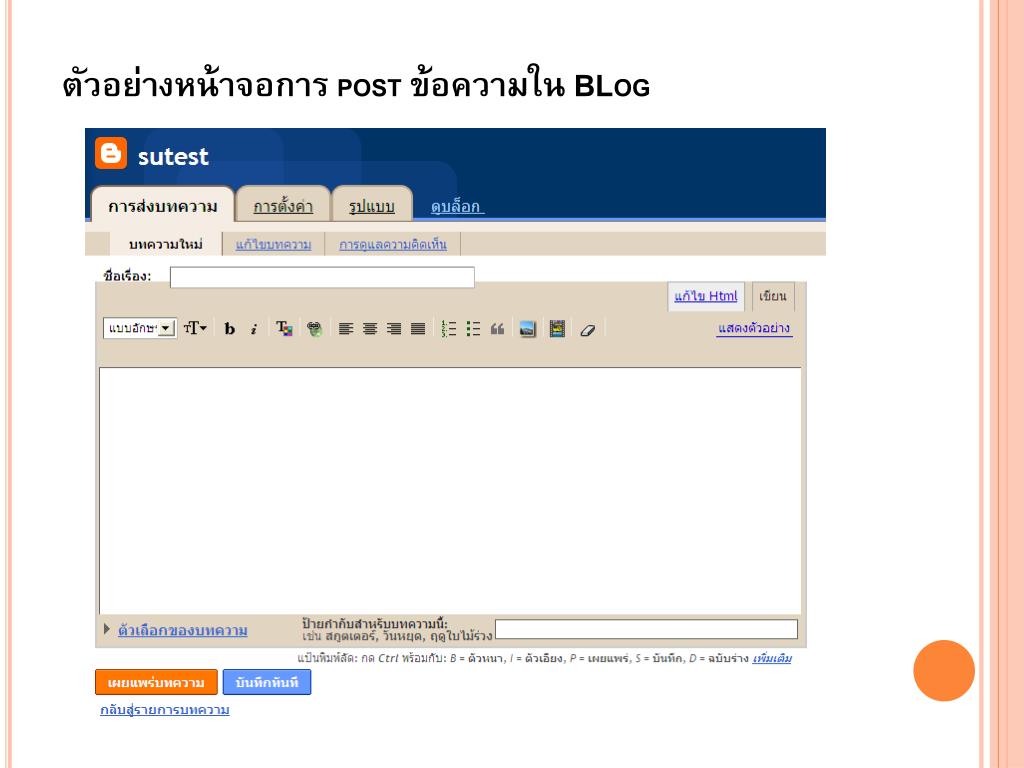Open the font size tool
Viewport: 1024px width, 768px height.
point(195,328)
